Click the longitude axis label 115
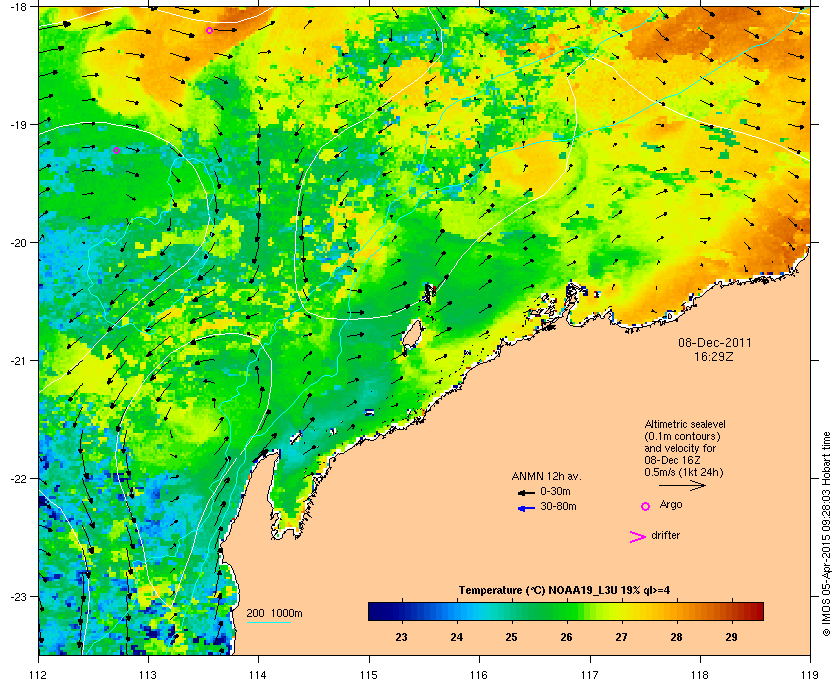Image resolution: width=840 pixels, height=680 pixels. point(369,675)
